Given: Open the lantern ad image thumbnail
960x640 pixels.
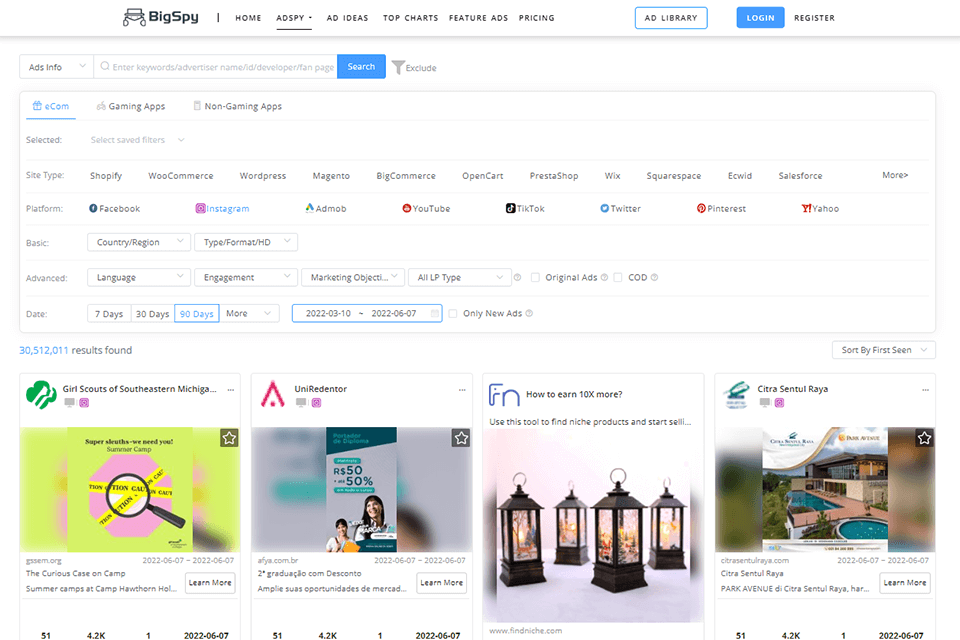Looking at the screenshot, I should (593, 525).
